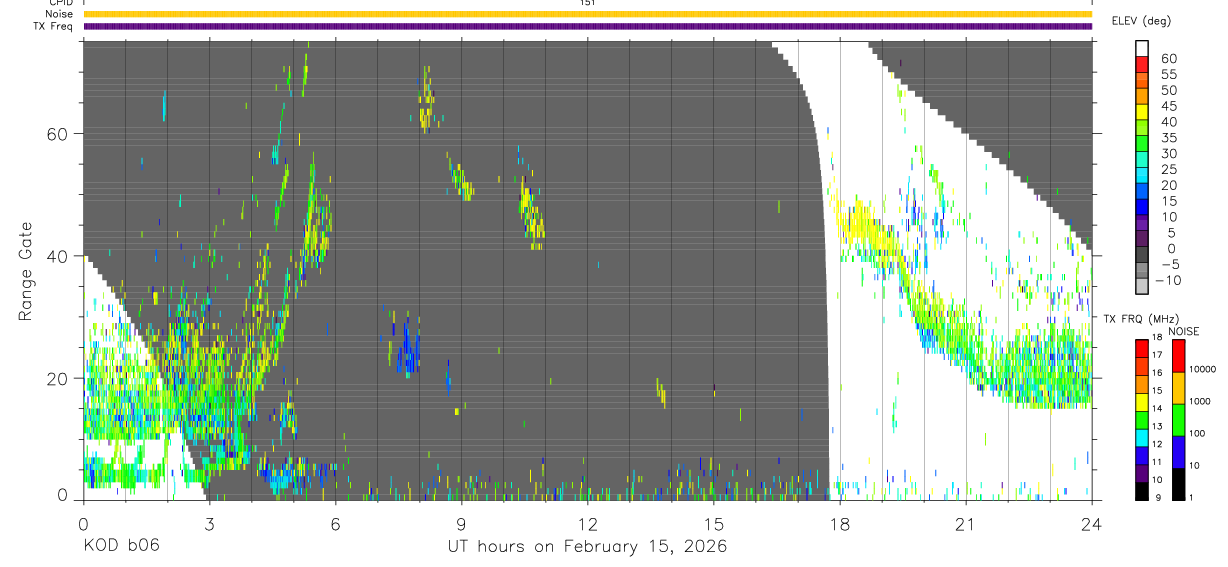Click the '18' tick on UT hours axis

point(839,524)
